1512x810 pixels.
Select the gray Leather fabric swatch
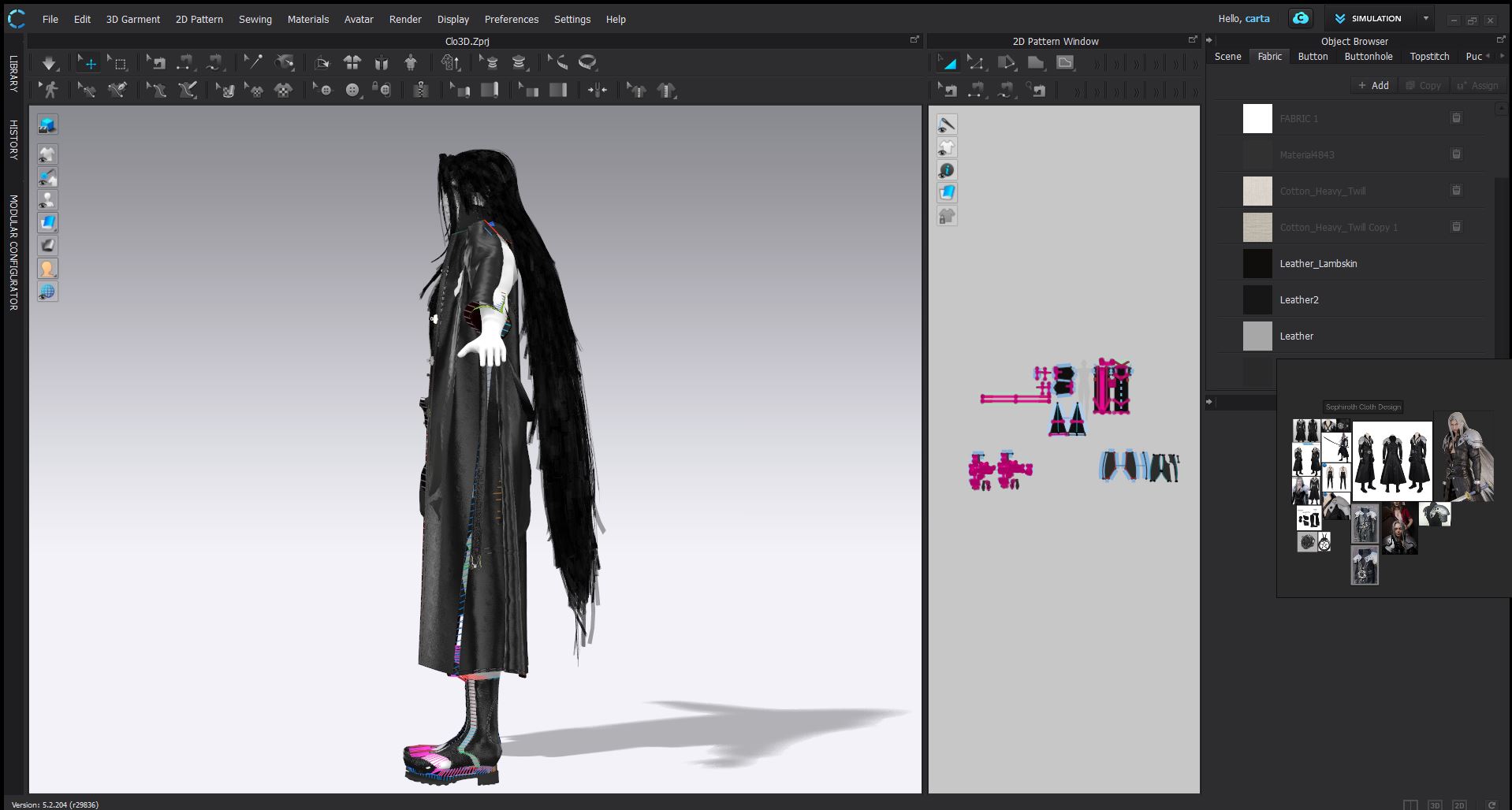[x=1257, y=336]
